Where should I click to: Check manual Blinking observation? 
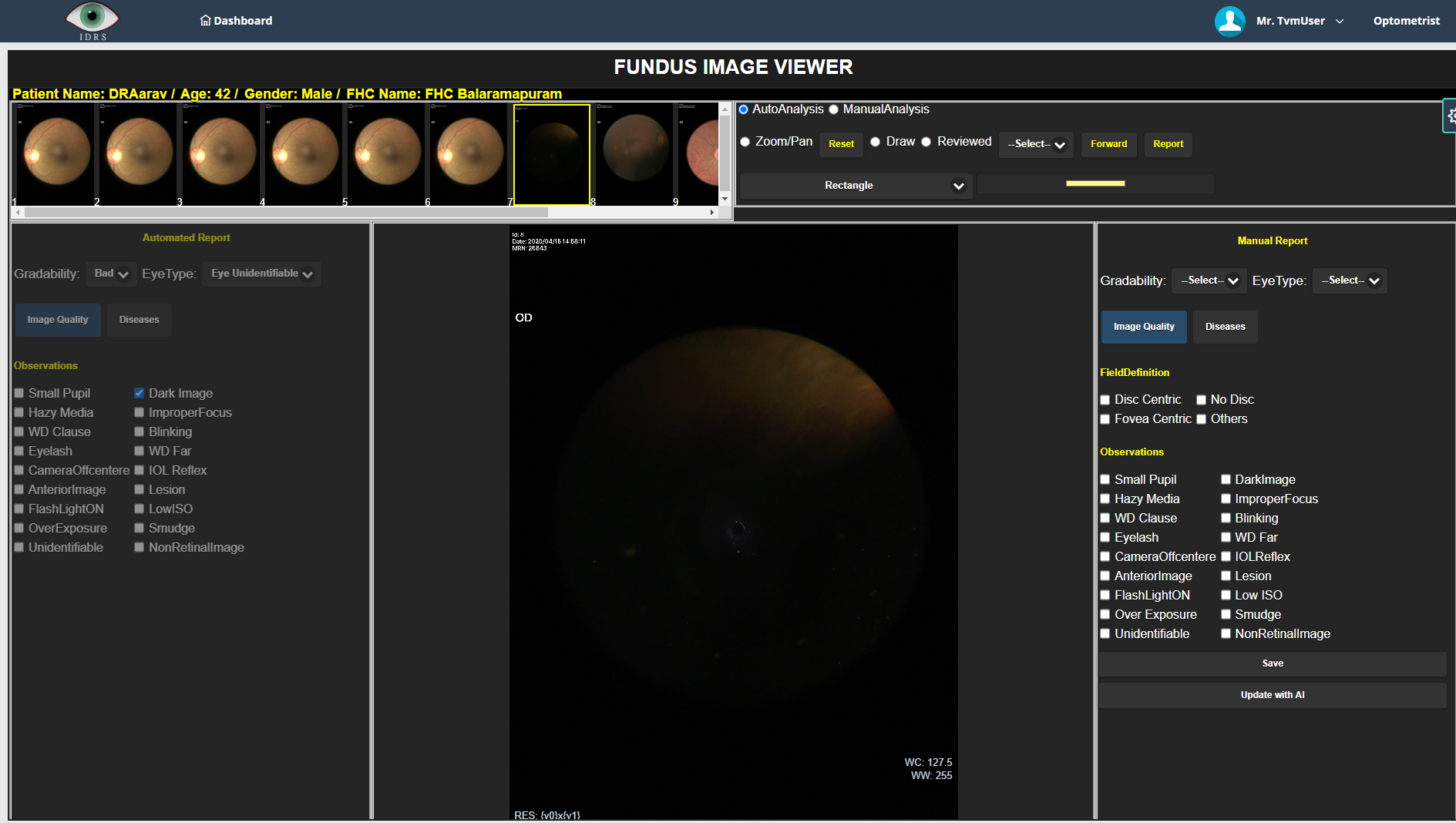point(1226,518)
